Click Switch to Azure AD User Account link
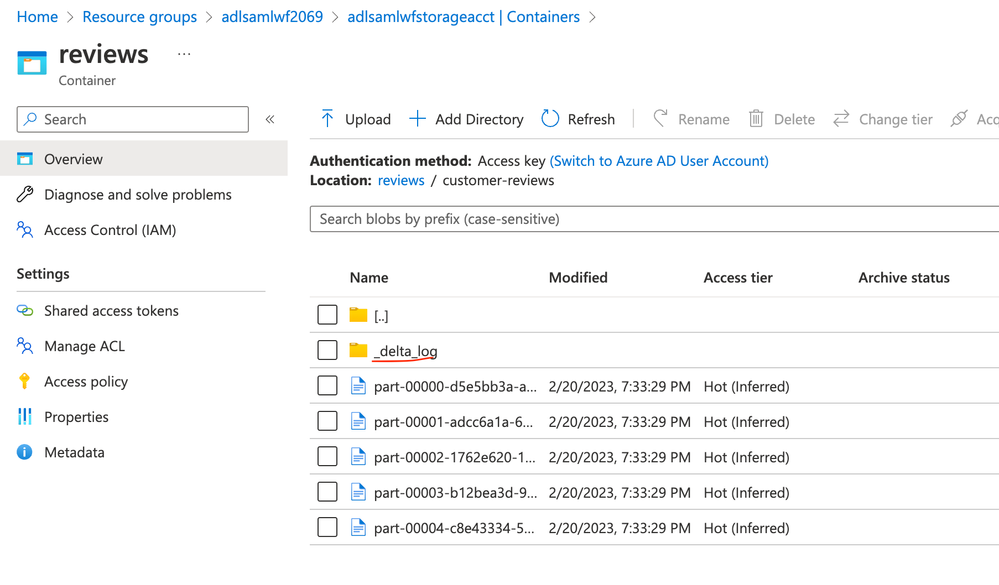Image resolution: width=999 pixels, height=585 pixels. (x=659, y=161)
